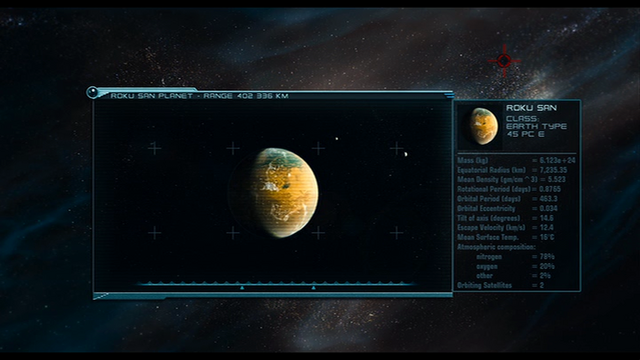Click the "Equatorial Radius (km)" row
This screenshot has width=640, height=360.
click(512, 170)
